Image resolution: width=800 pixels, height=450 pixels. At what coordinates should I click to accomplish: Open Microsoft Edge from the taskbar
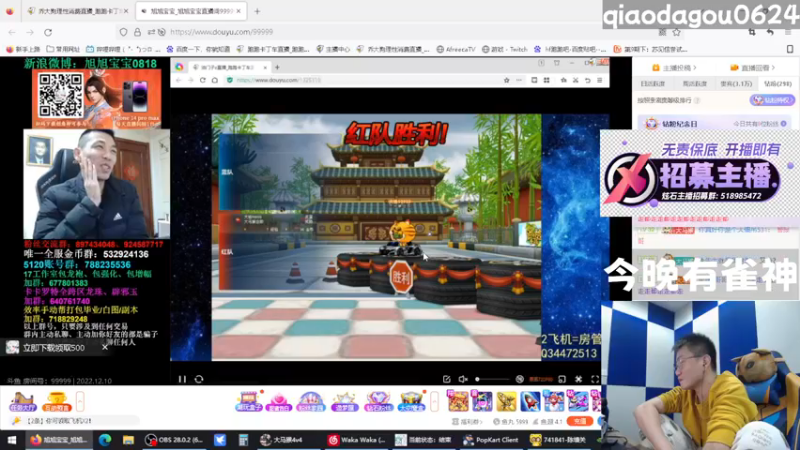point(105,440)
